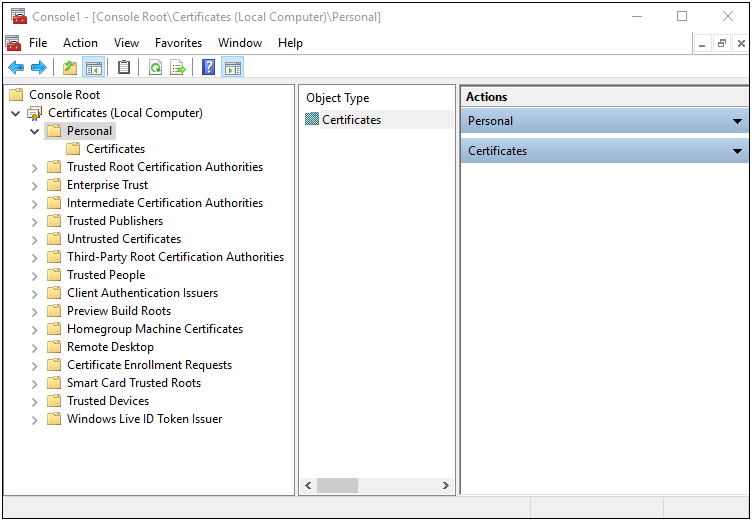Open the Favorites menu

pos(178,43)
